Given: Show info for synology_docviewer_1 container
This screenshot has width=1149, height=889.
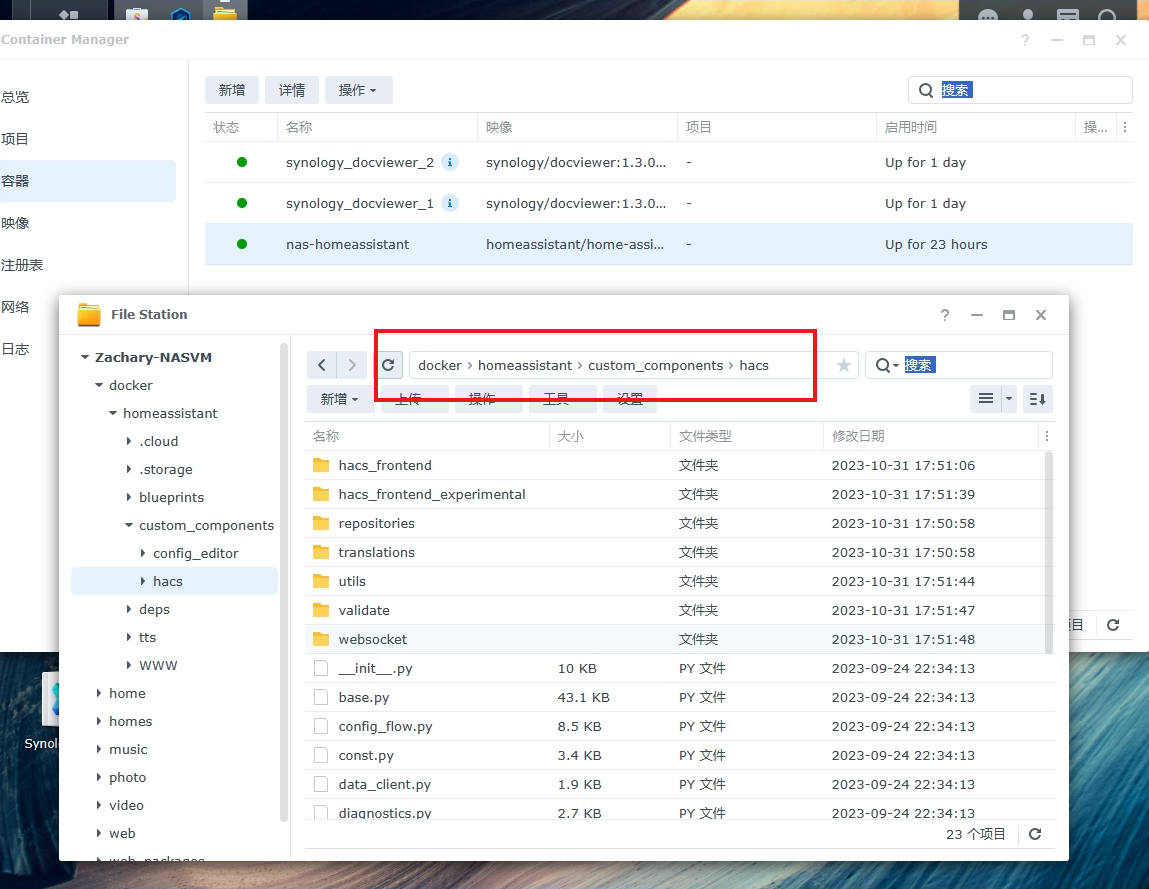Looking at the screenshot, I should (450, 203).
